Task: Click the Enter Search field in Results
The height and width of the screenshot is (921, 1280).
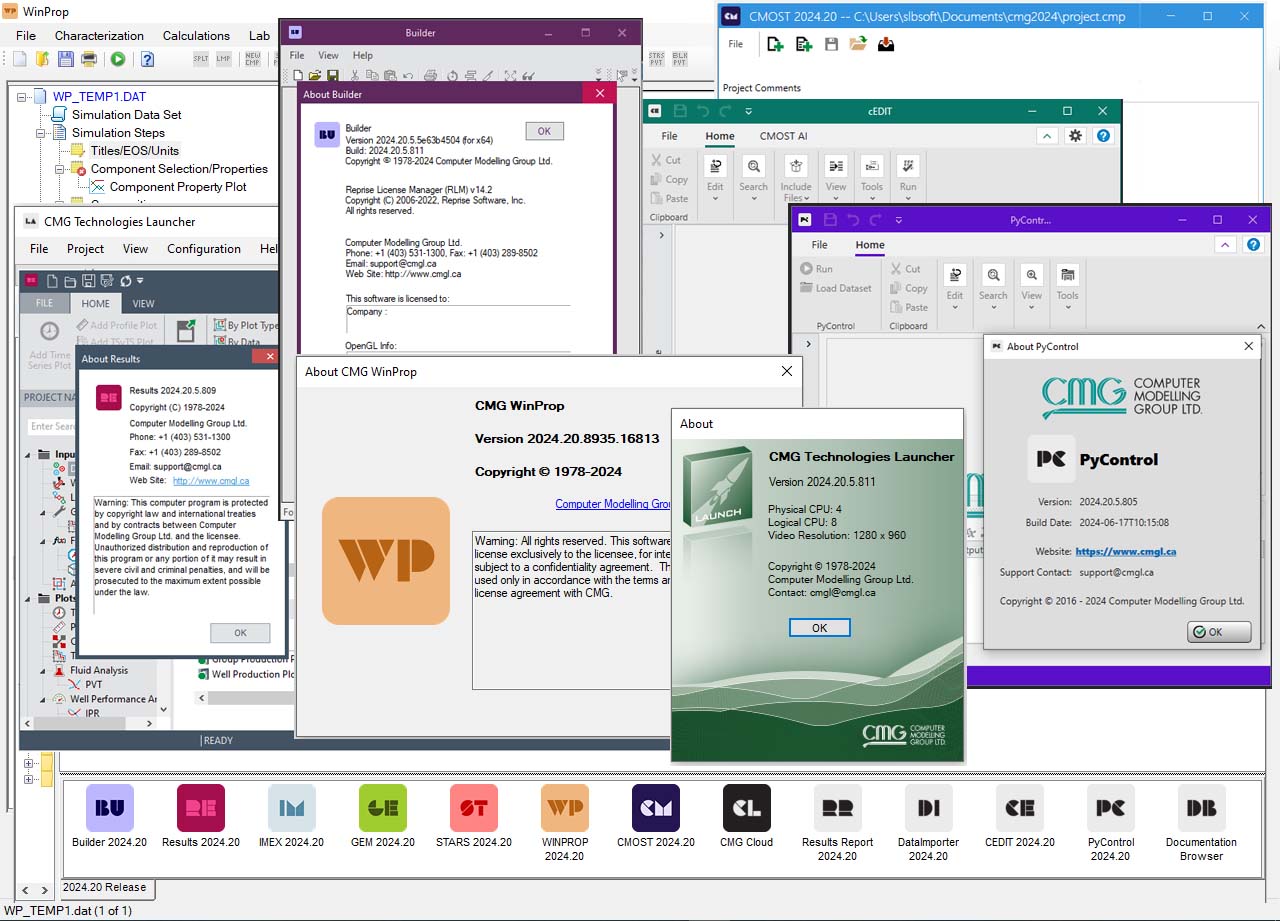Action: 52,426
